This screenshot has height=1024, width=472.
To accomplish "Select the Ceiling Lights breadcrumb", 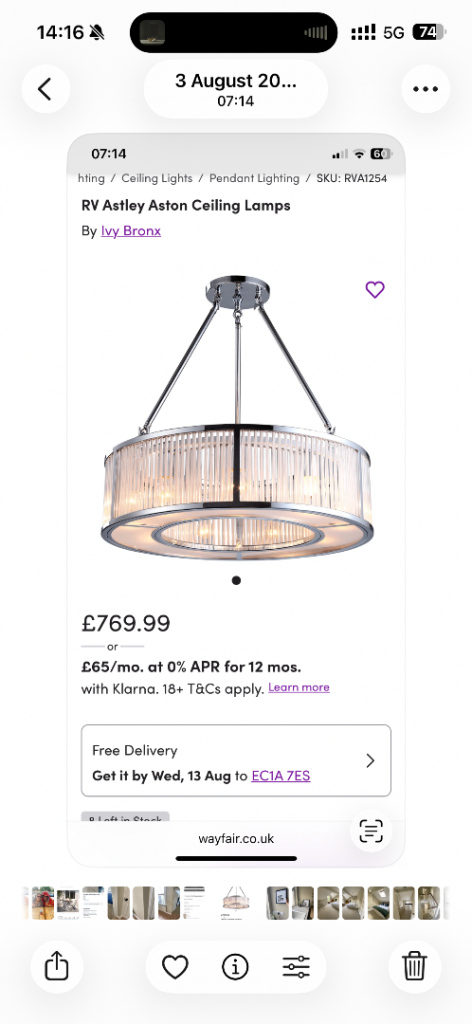I will [157, 178].
